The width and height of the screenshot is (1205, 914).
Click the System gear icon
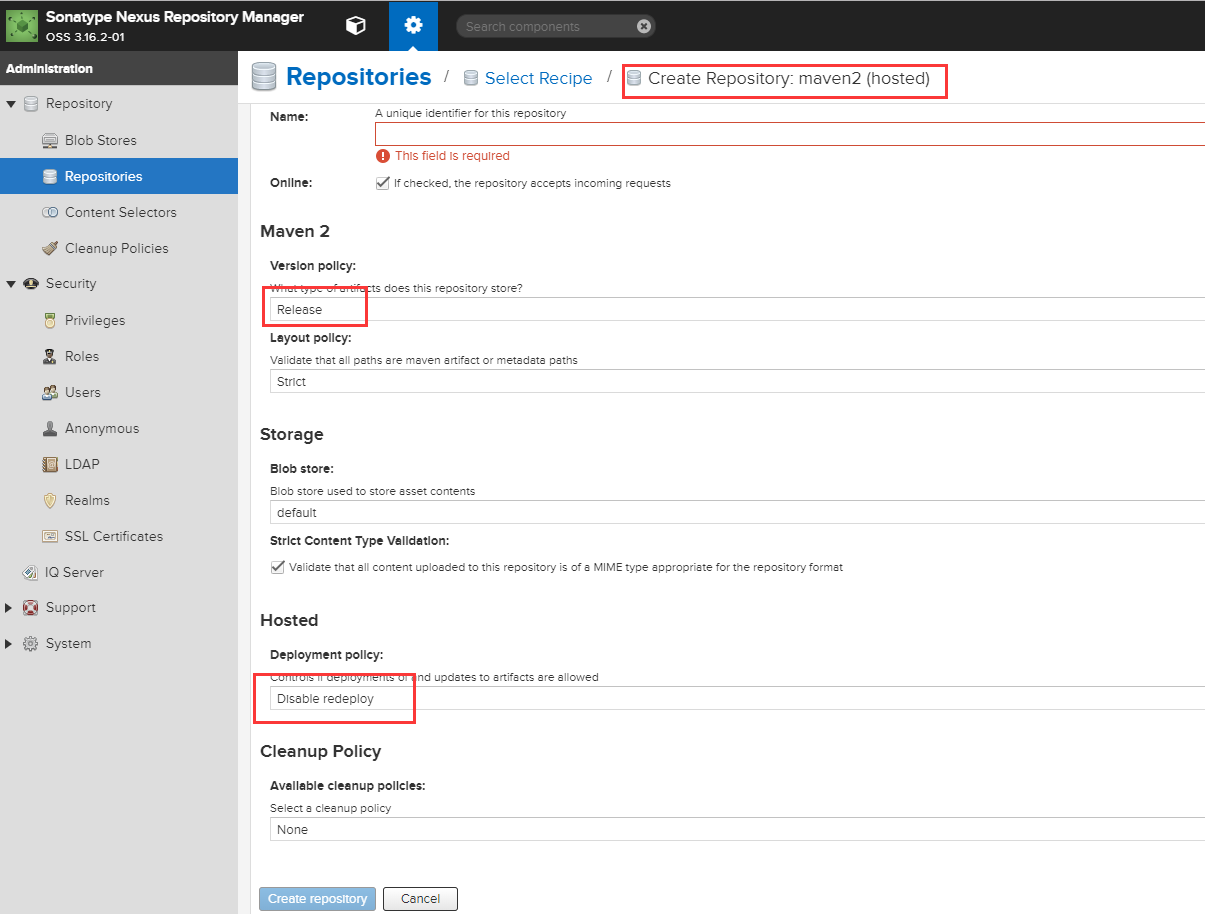[x=31, y=644]
